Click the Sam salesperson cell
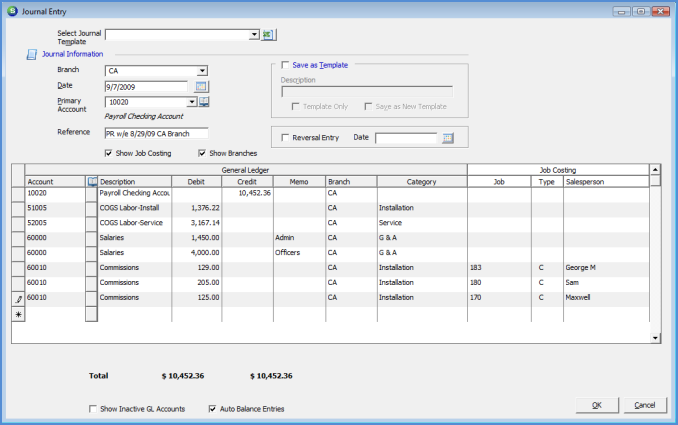 (606, 282)
